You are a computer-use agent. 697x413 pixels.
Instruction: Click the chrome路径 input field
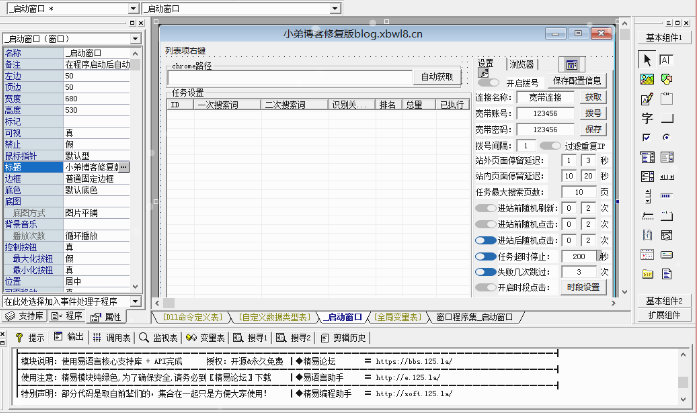[x=290, y=77]
